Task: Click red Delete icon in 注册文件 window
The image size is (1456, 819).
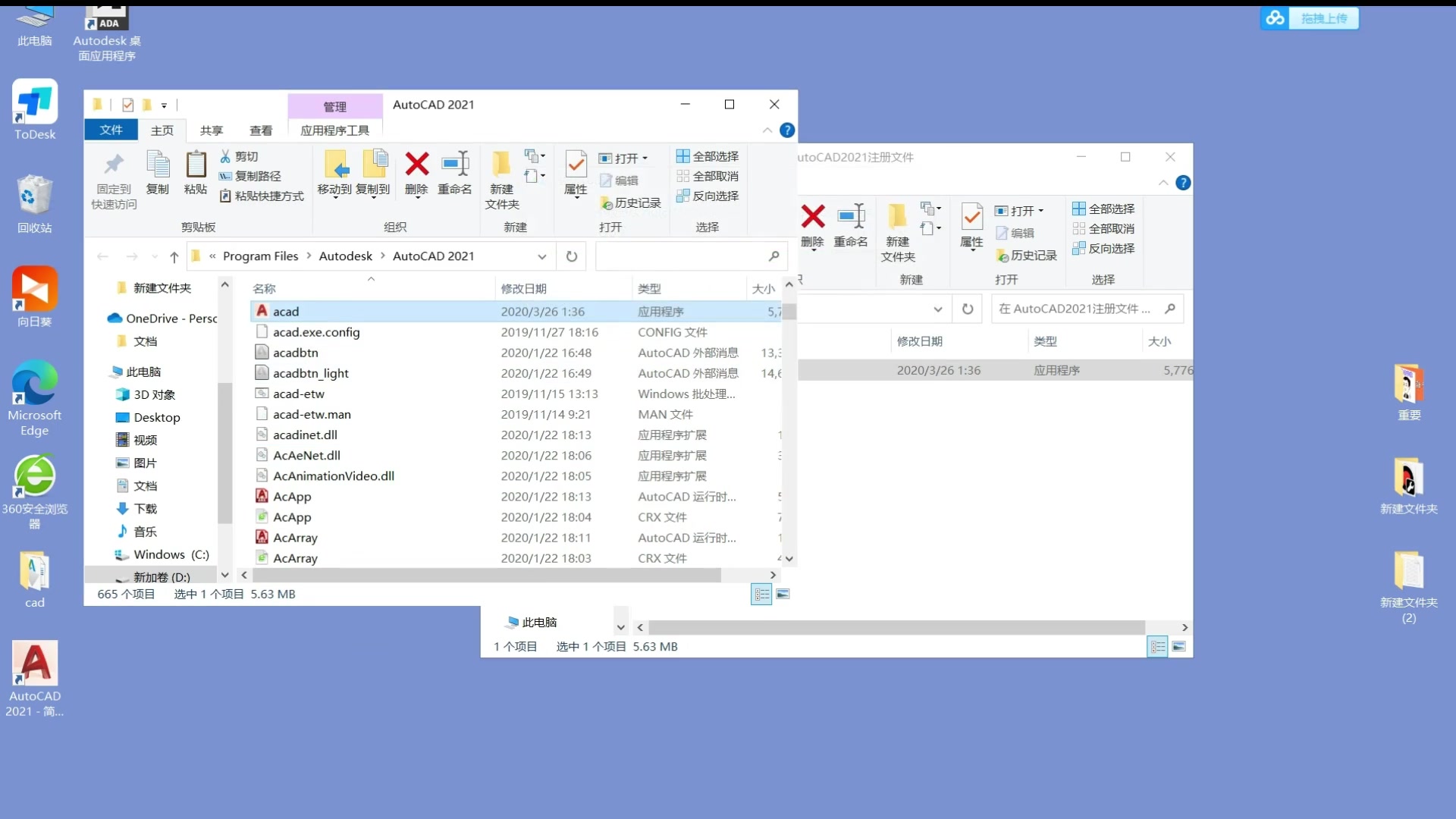Action: tap(812, 217)
